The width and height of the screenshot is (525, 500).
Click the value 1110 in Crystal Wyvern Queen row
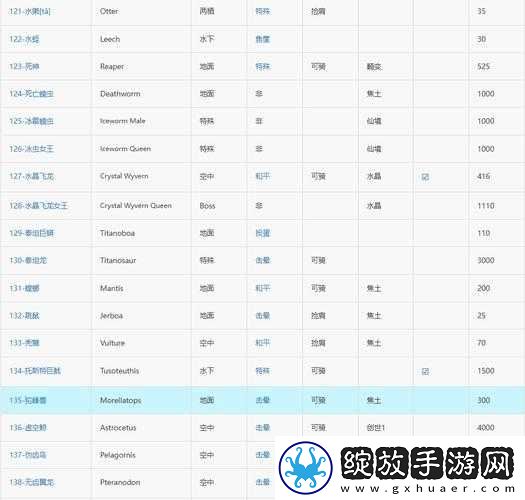click(486, 206)
